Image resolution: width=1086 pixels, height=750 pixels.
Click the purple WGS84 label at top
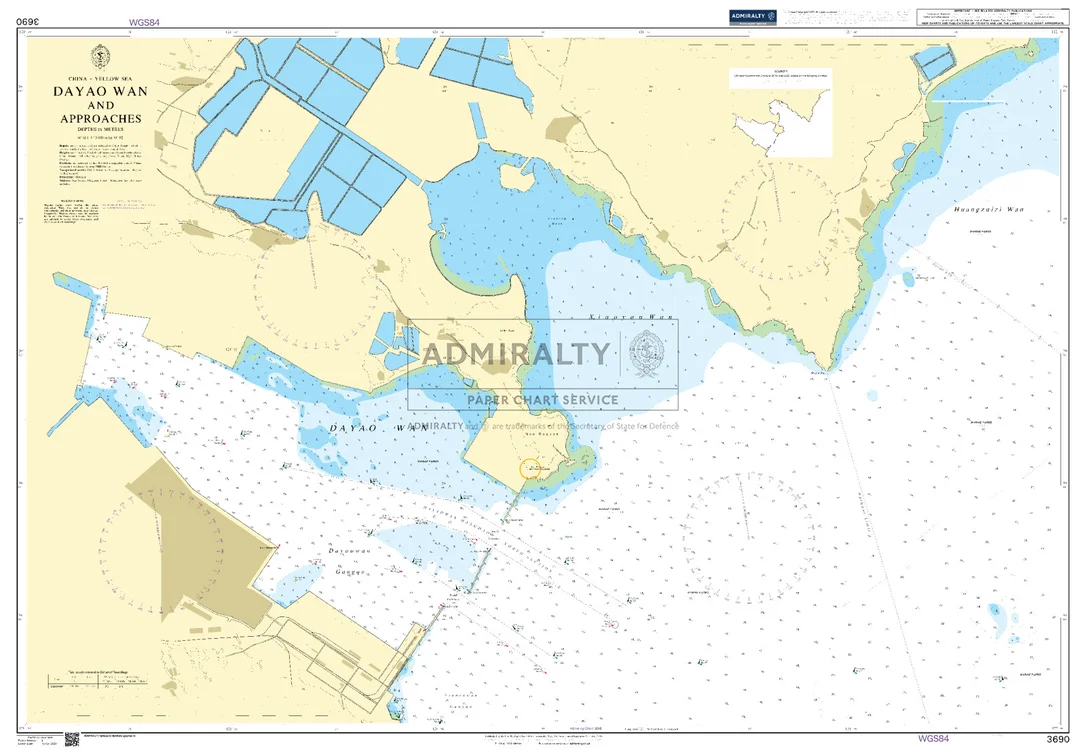click(144, 22)
